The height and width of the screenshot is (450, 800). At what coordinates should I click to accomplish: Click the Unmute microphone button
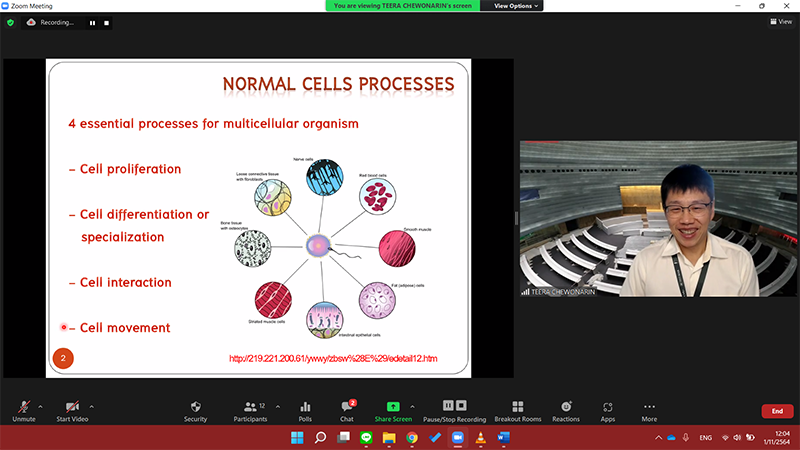(23, 411)
